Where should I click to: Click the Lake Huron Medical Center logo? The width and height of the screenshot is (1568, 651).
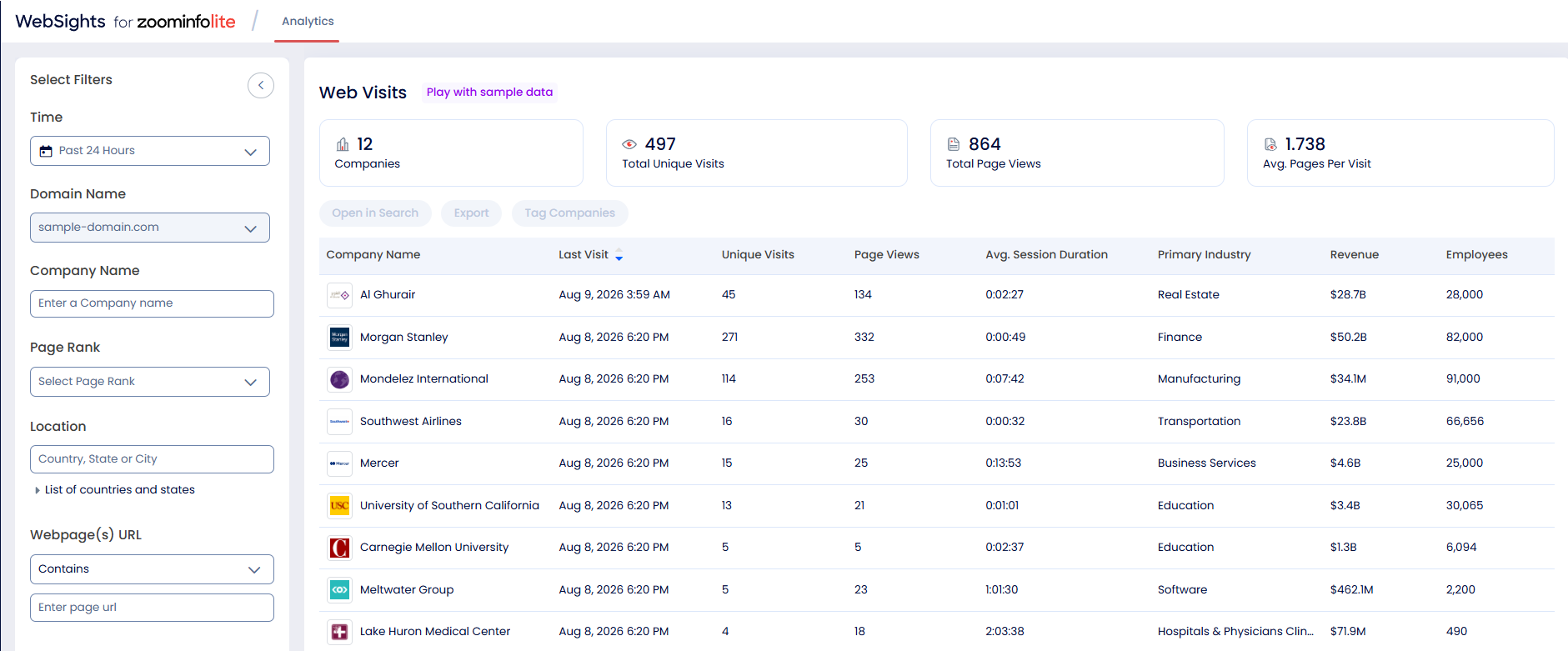339,632
